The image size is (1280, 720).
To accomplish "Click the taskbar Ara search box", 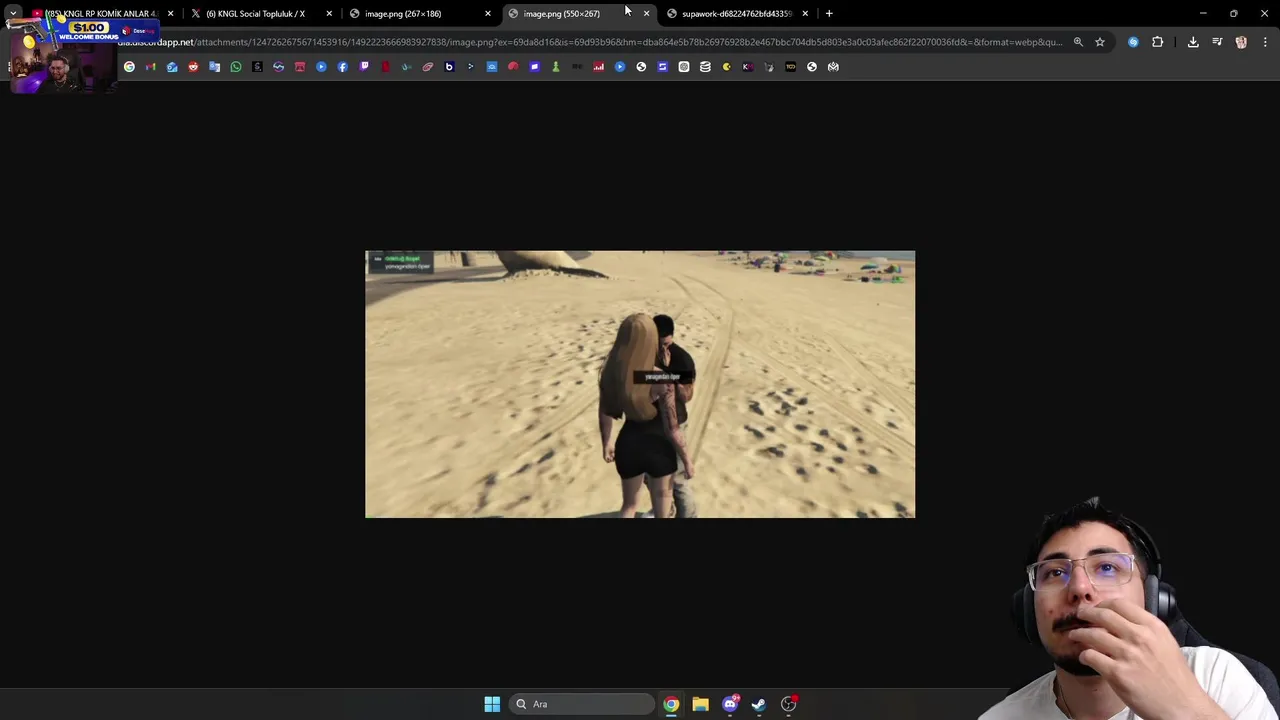I will [582, 704].
